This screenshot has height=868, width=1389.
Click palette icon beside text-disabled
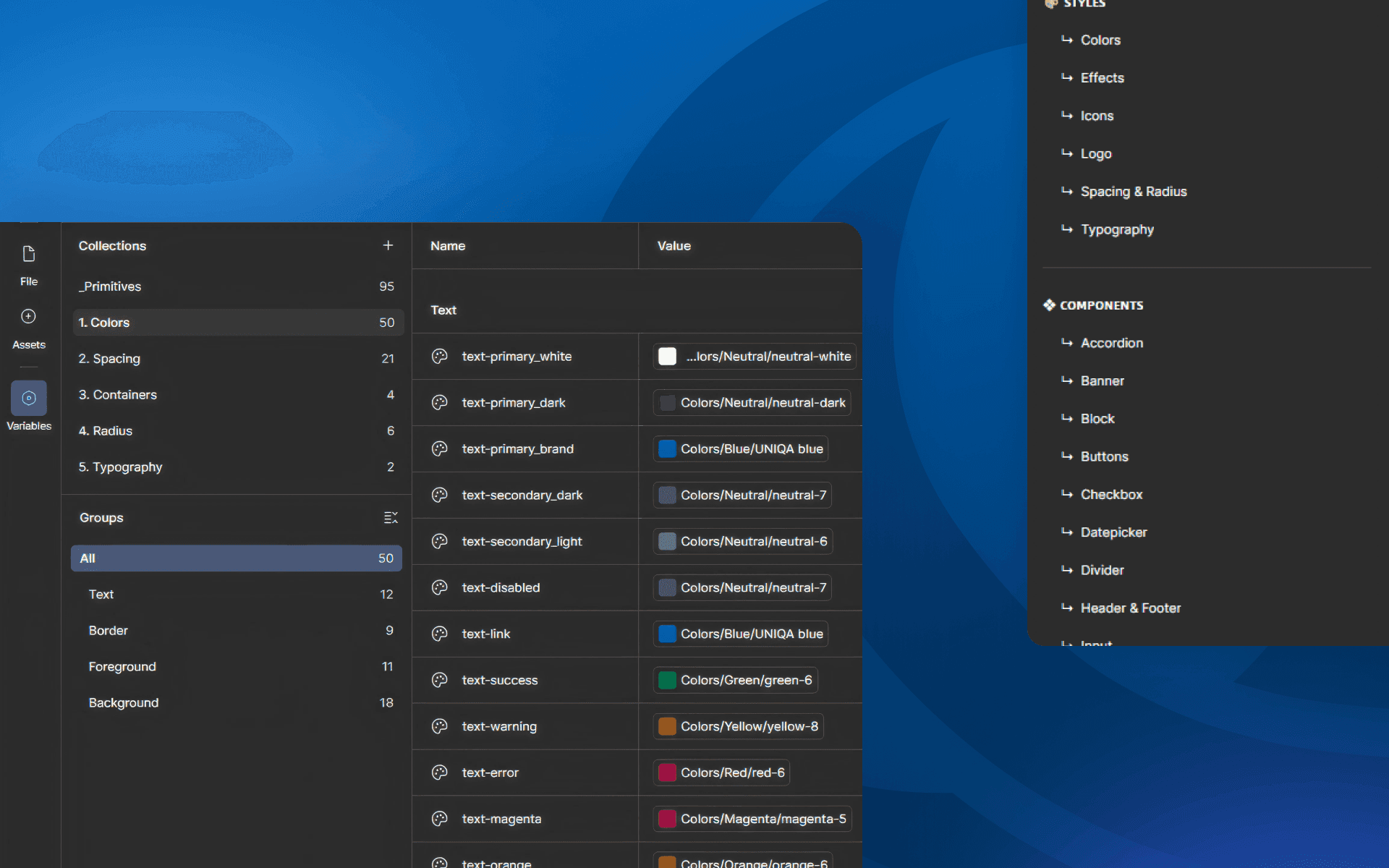point(440,588)
